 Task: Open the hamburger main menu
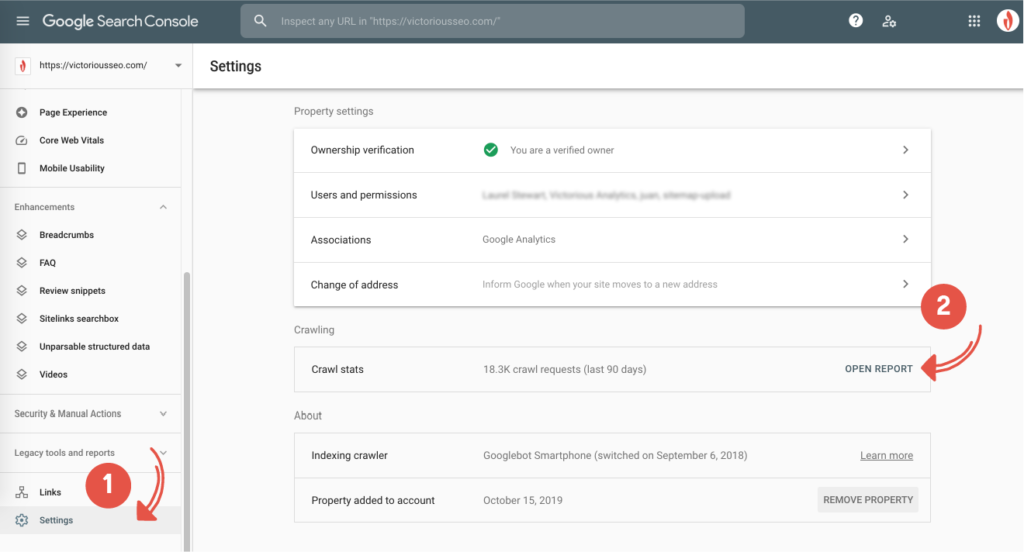[x=22, y=21]
